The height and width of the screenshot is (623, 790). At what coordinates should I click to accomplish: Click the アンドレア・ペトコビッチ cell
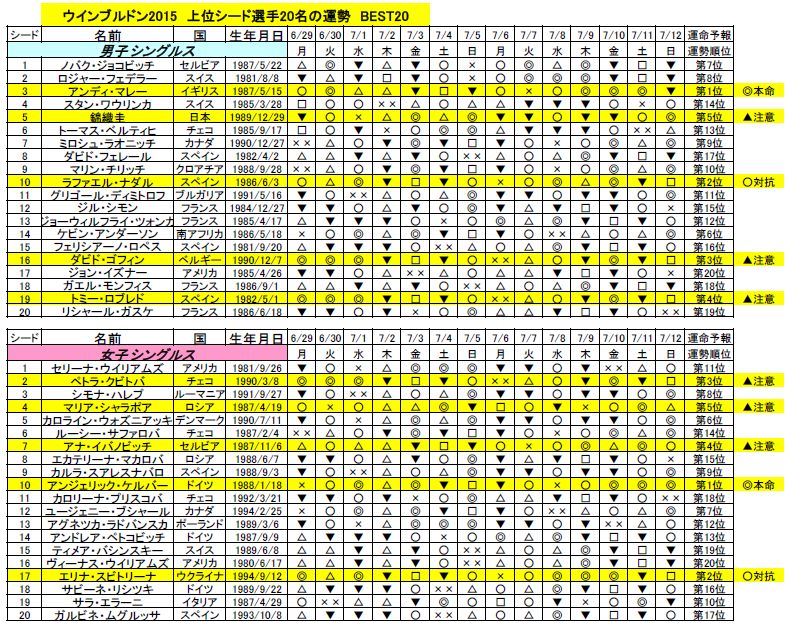108,537
